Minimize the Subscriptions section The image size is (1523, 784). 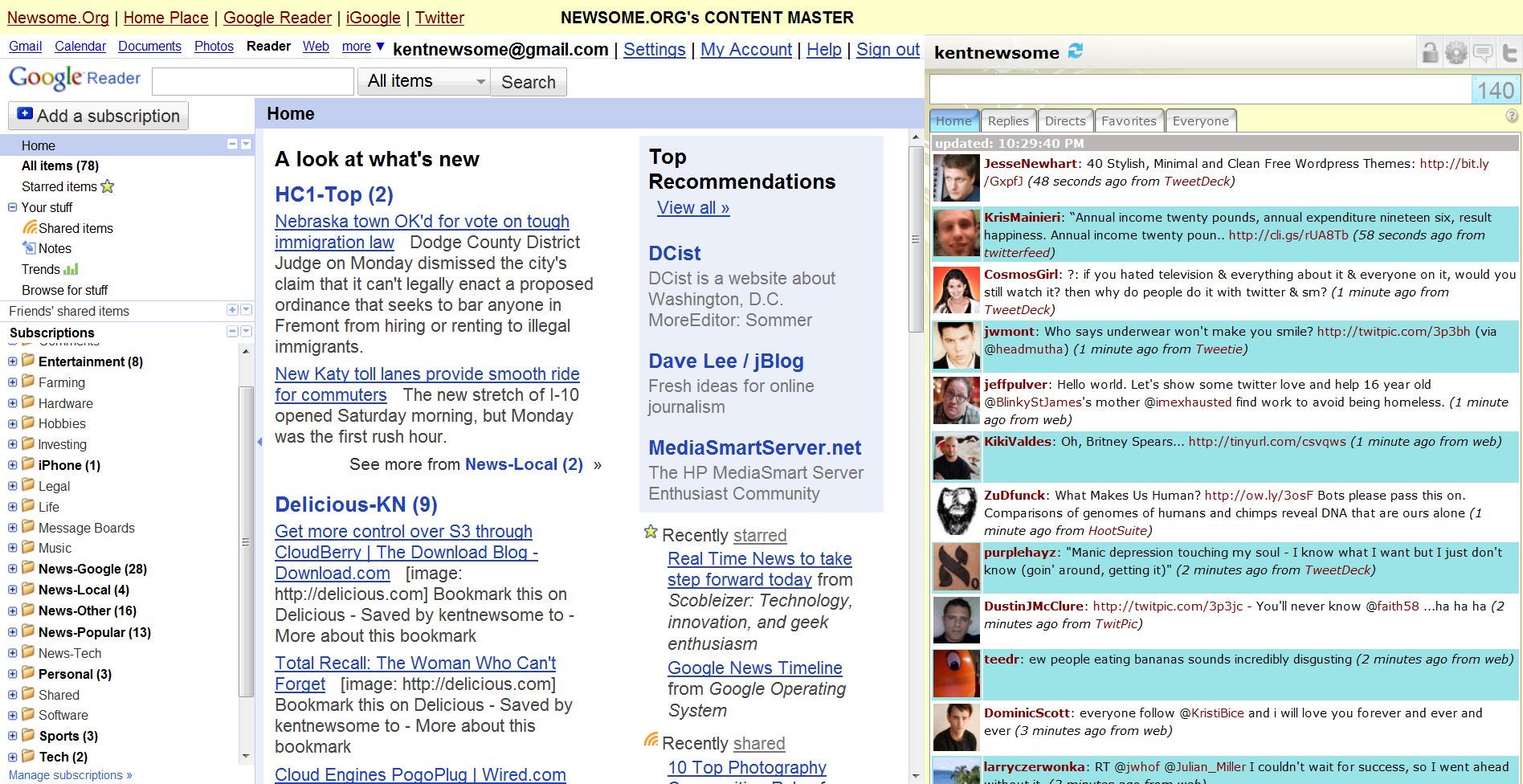point(232,331)
